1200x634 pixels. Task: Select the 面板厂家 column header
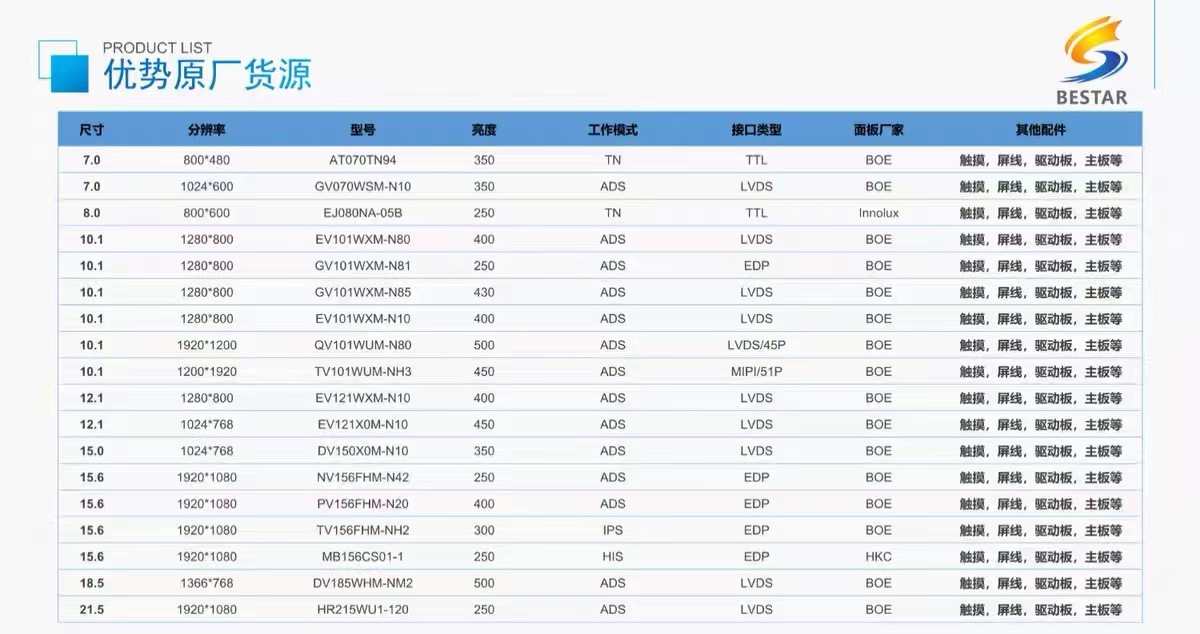879,130
